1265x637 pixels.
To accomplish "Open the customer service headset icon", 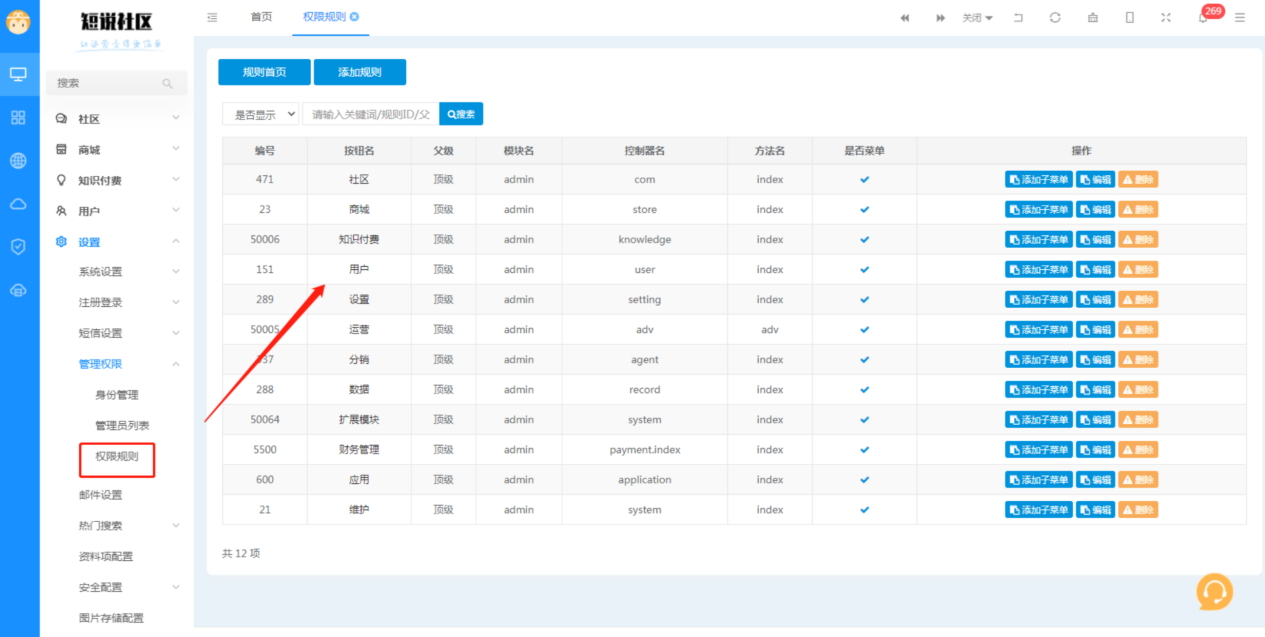I will point(1214,591).
